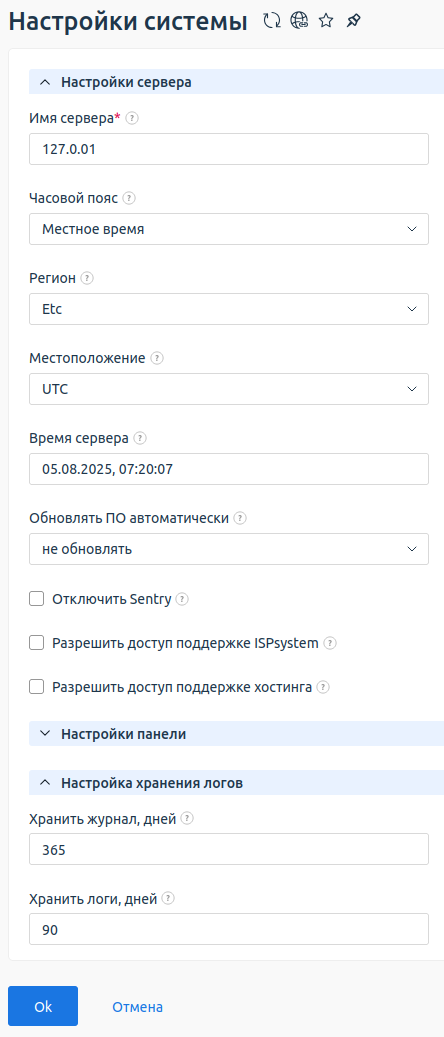The width and height of the screenshot is (444, 1037).
Task: Click the globe icon in header
Action: click(x=299, y=21)
